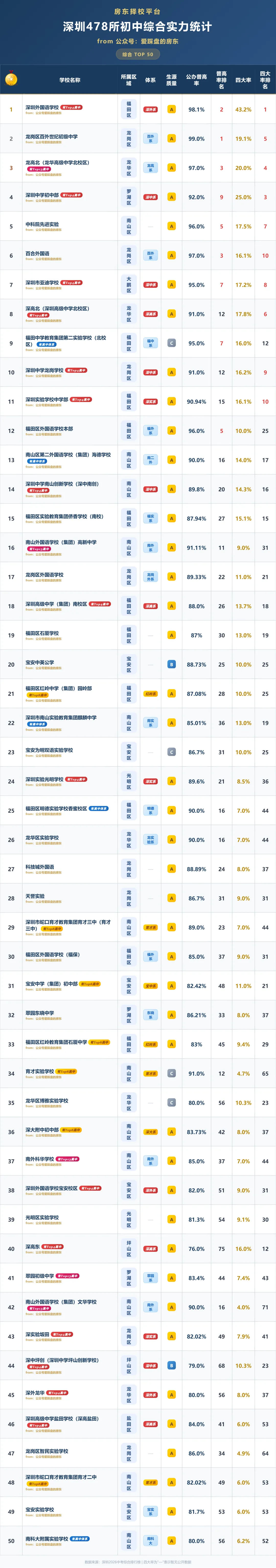Click the school name 深圳中学龙岗学校
276x1568 pixels.
pos(44,370)
